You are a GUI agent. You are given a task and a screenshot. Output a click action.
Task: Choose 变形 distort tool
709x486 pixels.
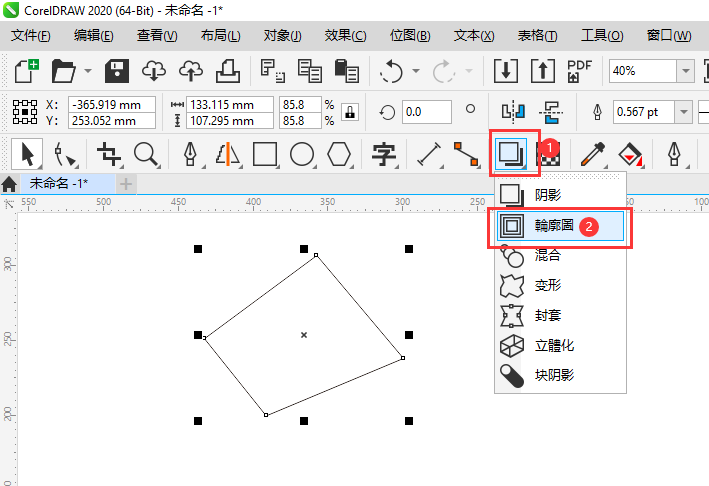coord(560,285)
